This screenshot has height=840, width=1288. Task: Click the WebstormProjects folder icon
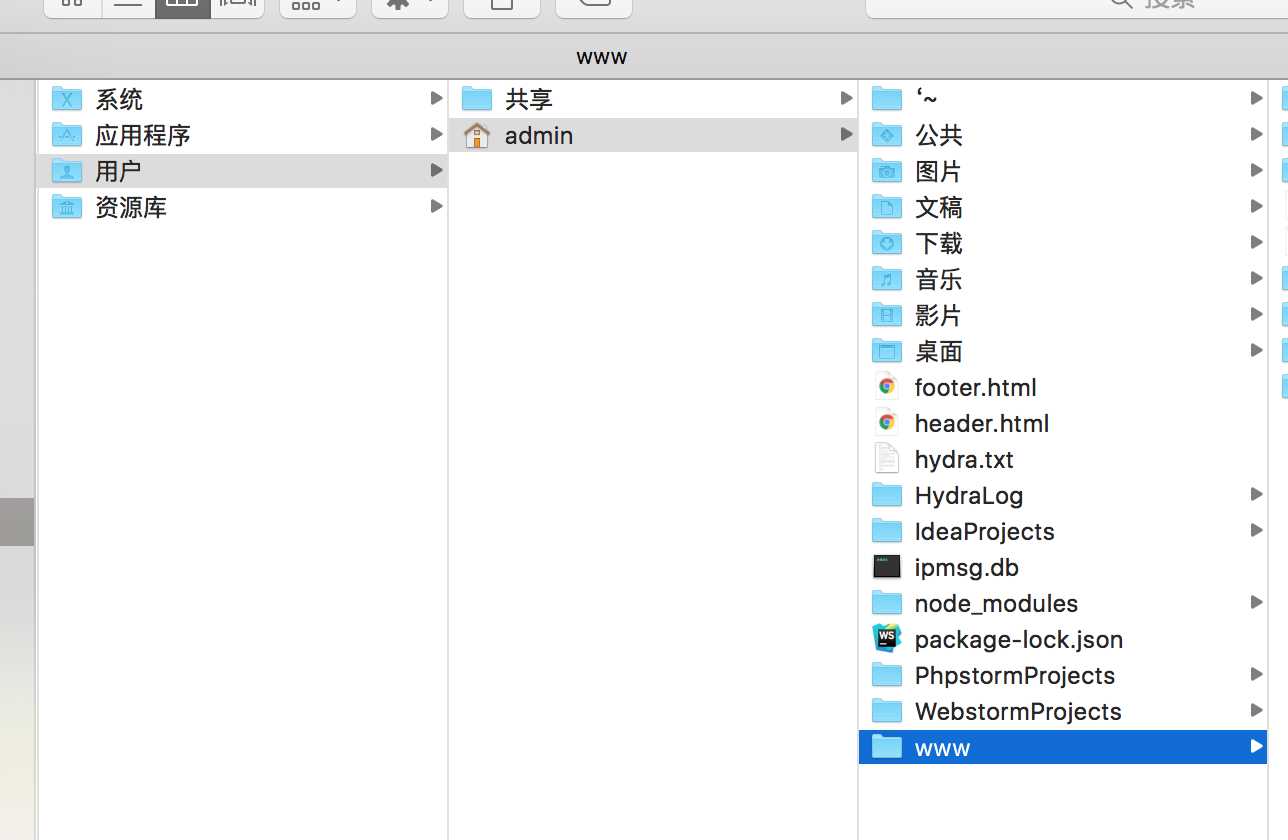[x=887, y=710]
